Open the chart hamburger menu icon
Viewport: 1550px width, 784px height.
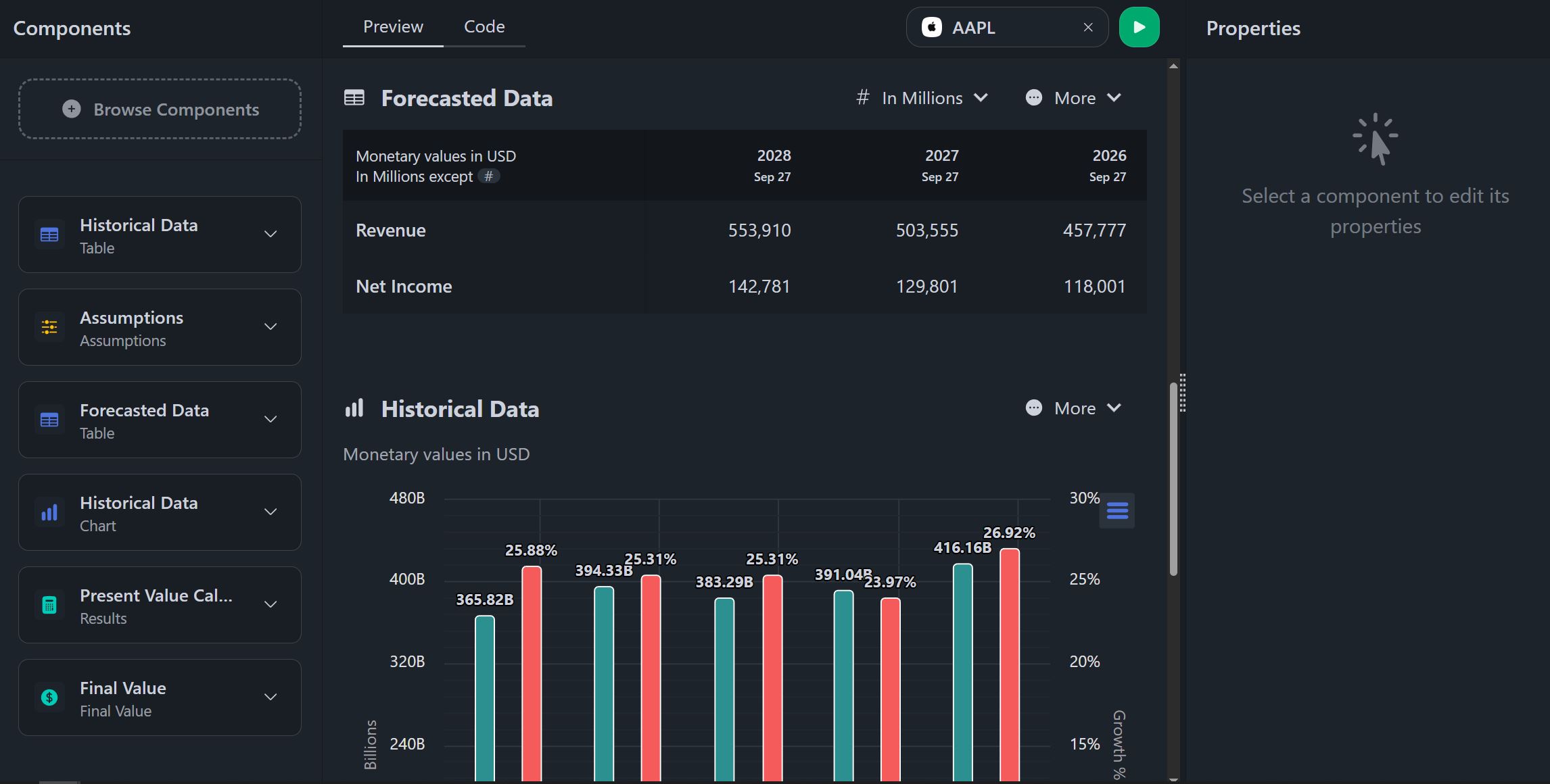[x=1117, y=511]
